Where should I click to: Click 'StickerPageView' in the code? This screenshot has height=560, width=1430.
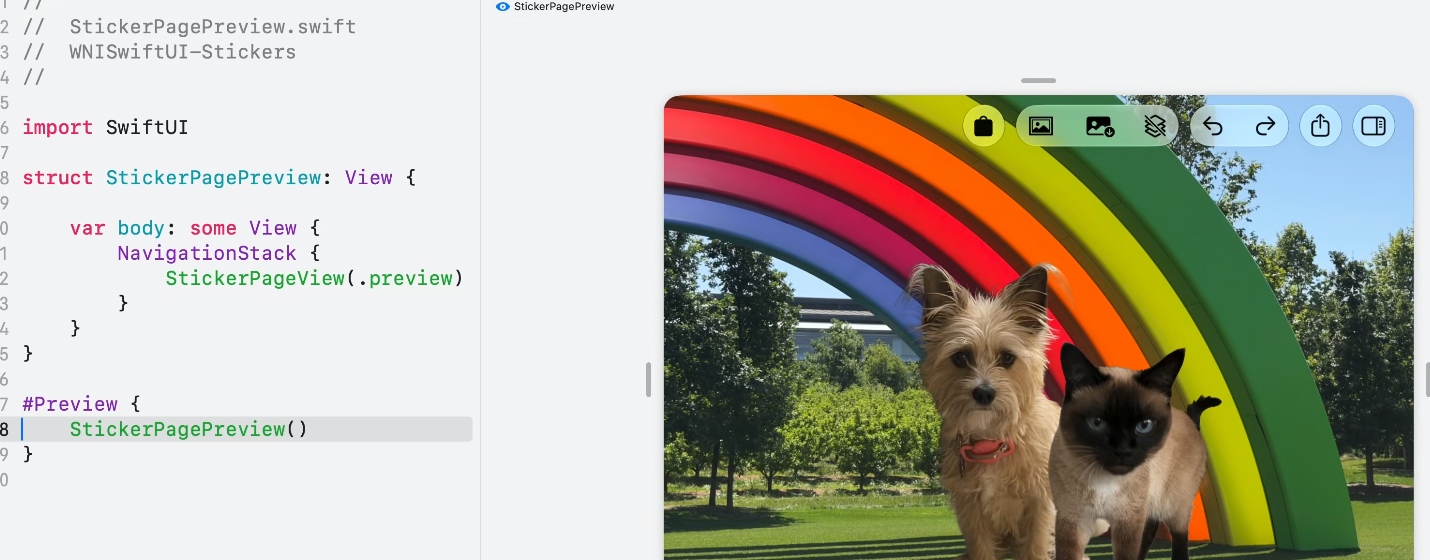coord(255,278)
